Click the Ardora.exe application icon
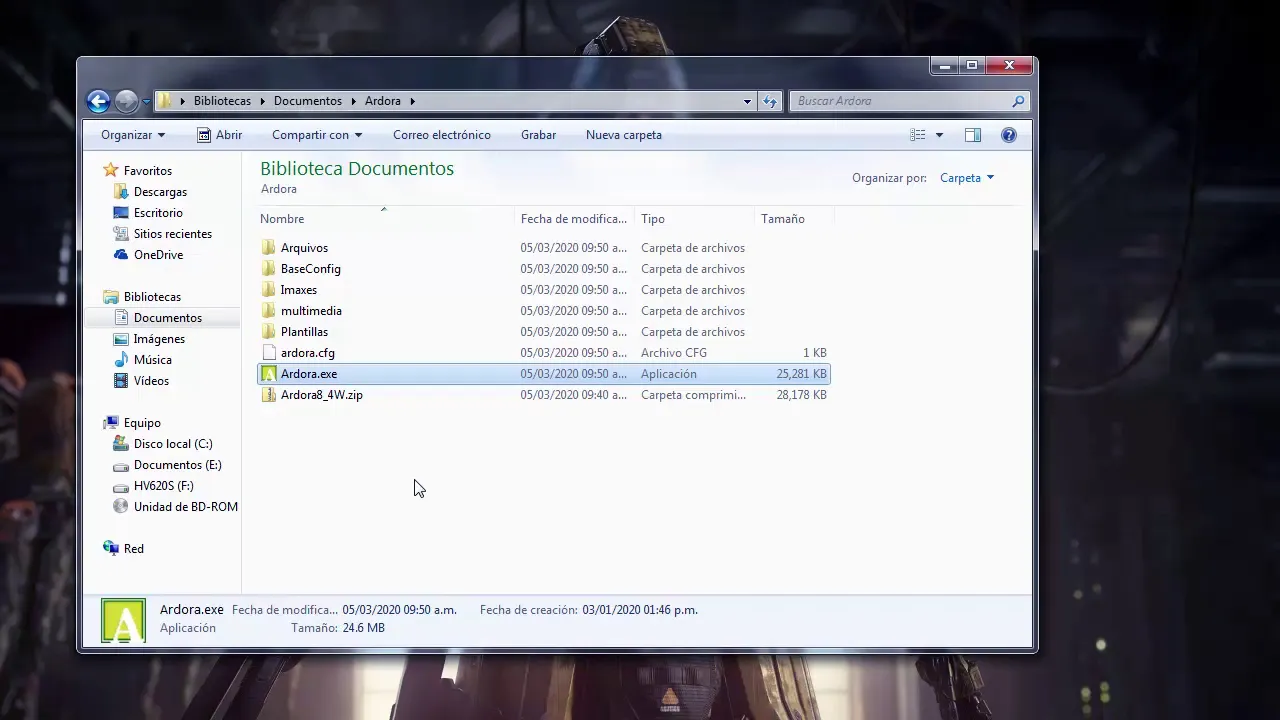The image size is (1280, 720). [268, 374]
